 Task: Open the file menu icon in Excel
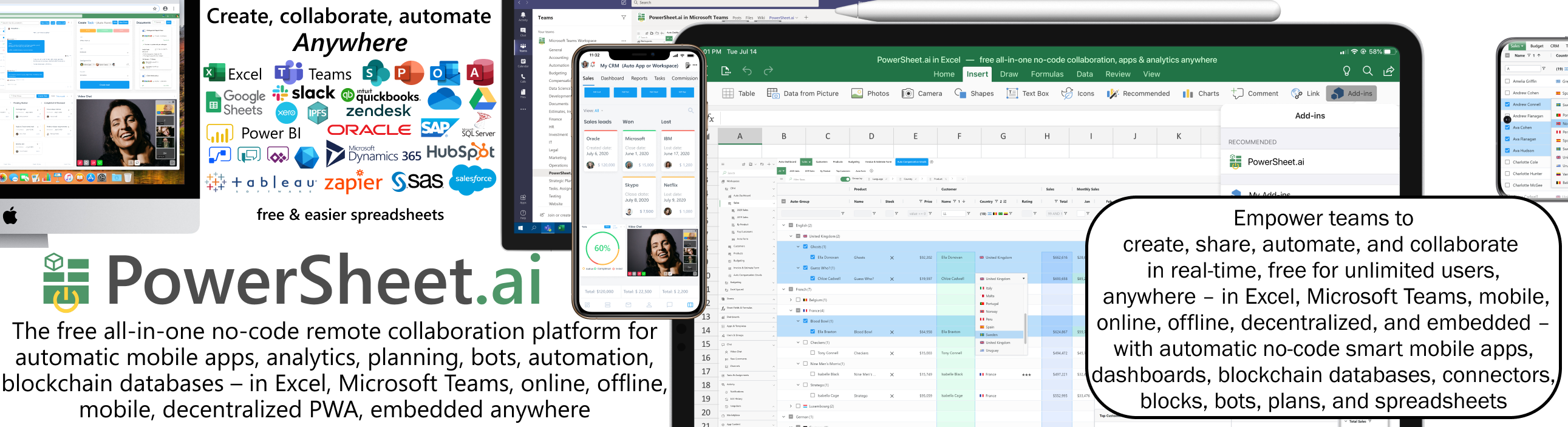tap(726, 71)
